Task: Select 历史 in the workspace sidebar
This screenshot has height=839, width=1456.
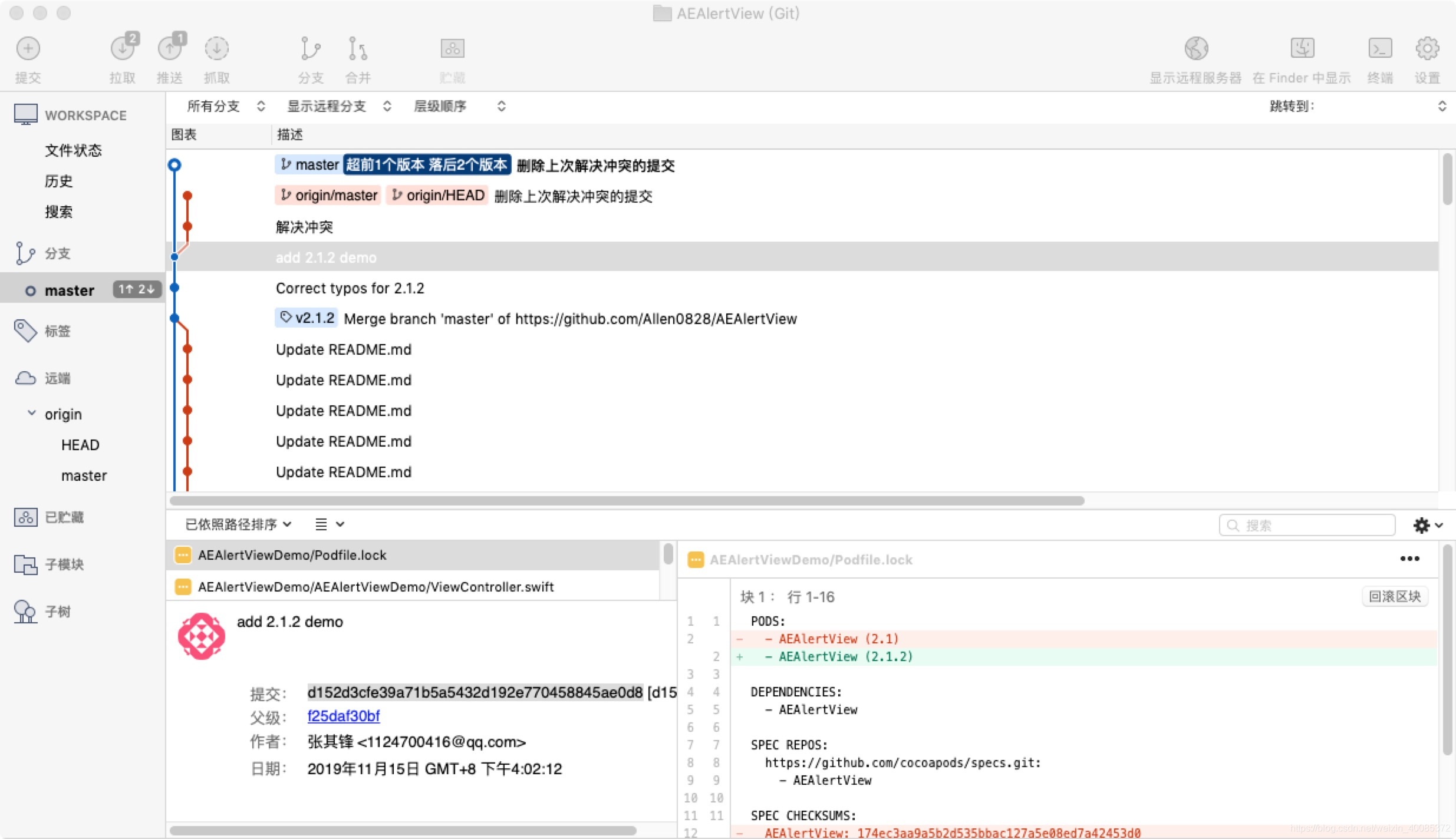Action: [x=59, y=181]
